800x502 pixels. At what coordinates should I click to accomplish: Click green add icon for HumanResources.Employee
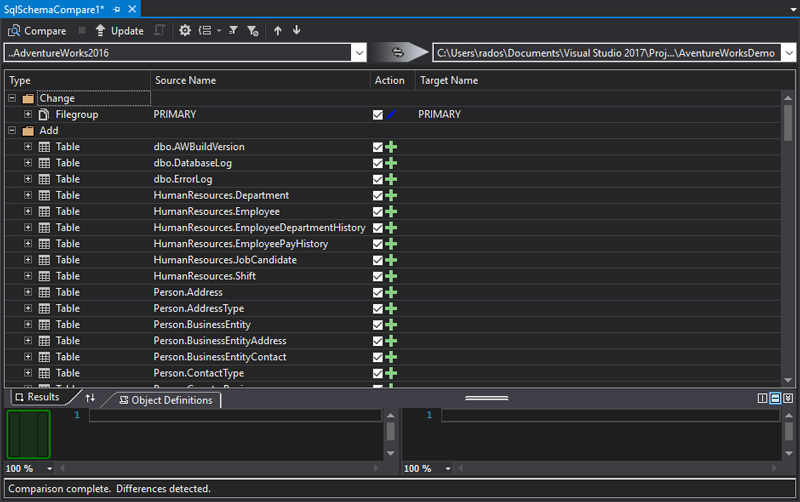391,212
